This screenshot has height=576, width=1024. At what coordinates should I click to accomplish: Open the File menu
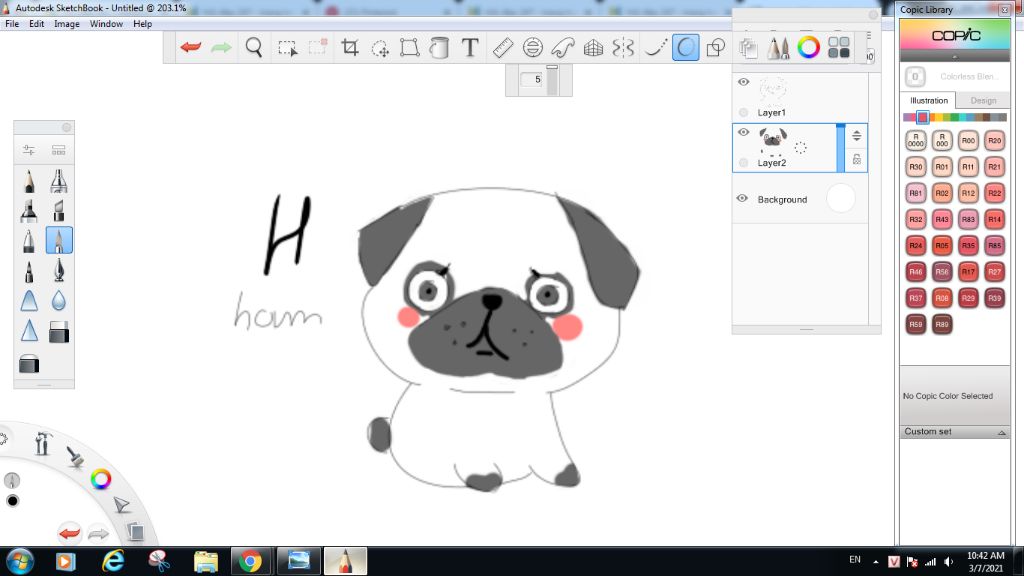tap(12, 24)
